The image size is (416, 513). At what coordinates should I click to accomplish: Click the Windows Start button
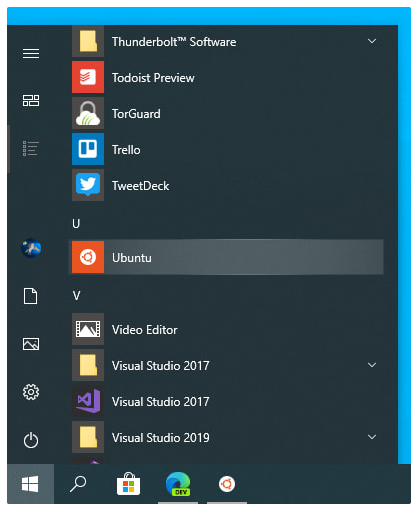(x=30, y=484)
